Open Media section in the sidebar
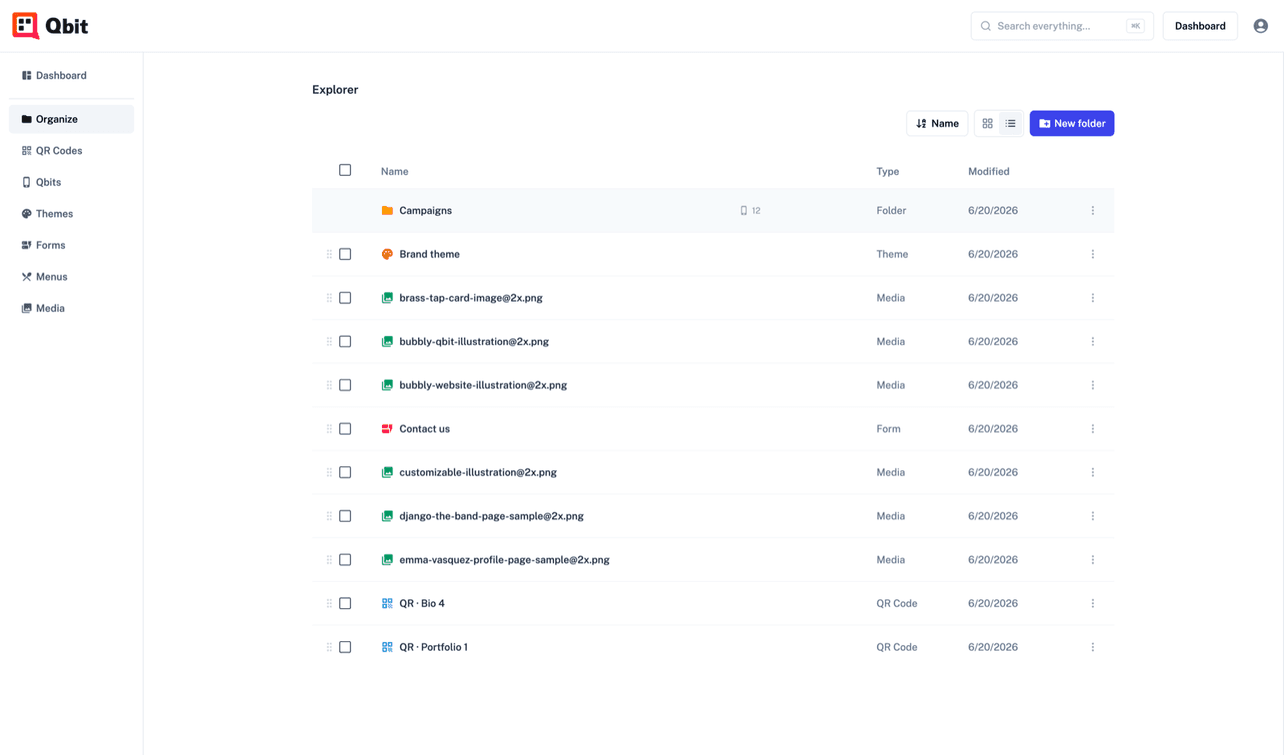 coord(71,308)
